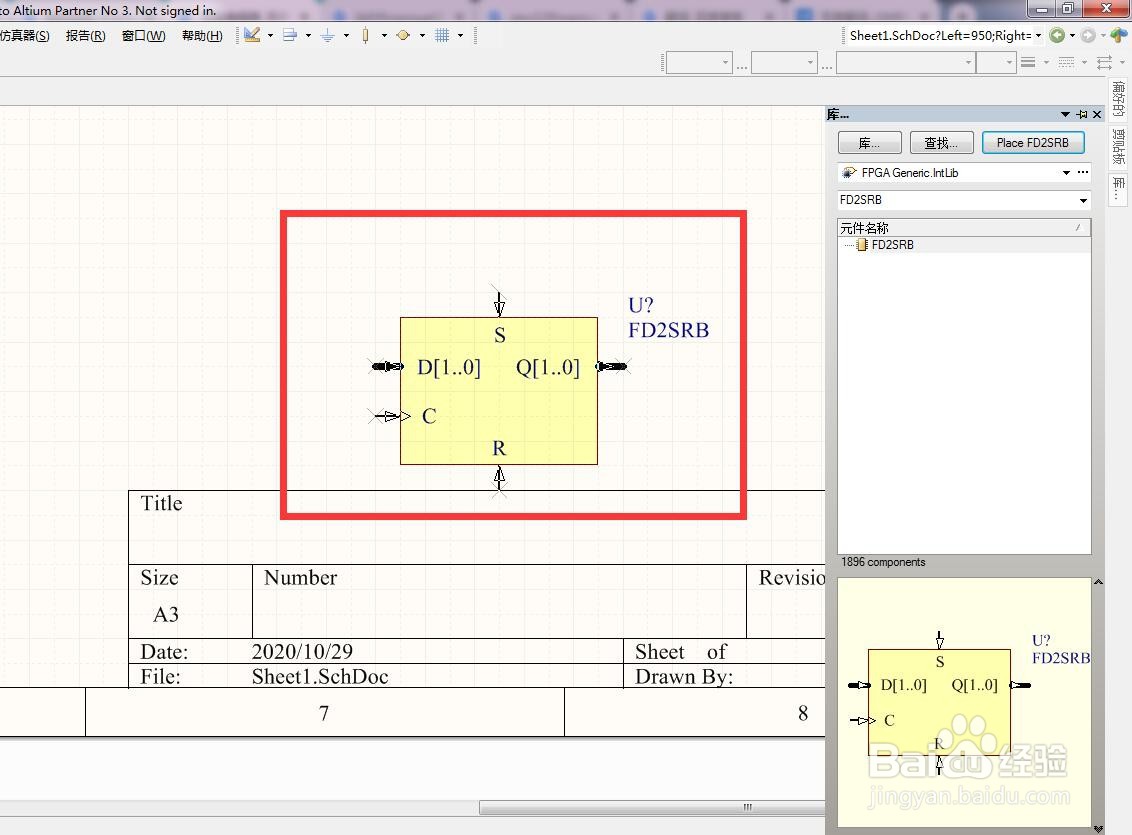Click the 查找... search button
This screenshot has width=1132, height=835.
[x=941, y=143]
